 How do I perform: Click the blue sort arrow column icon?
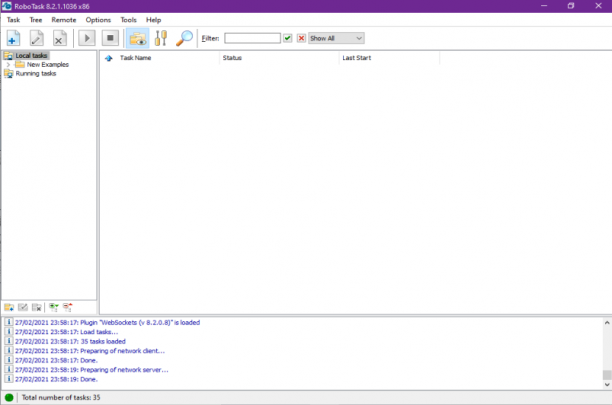click(109, 58)
